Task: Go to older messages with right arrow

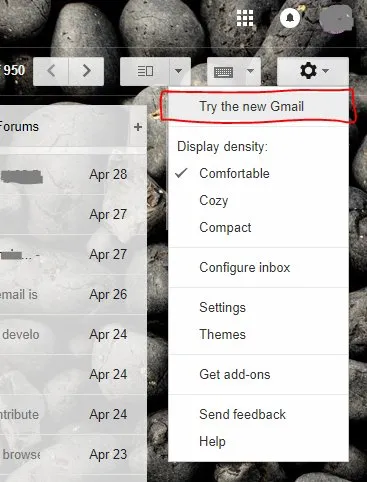Action: [x=86, y=71]
